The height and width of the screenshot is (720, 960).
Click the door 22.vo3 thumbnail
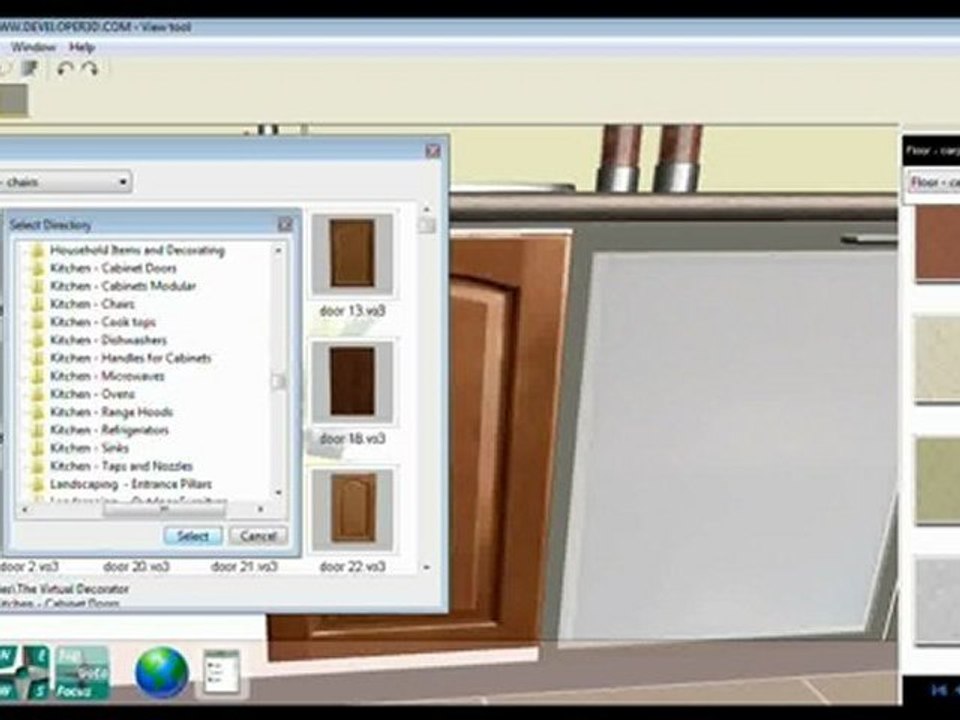(x=352, y=509)
